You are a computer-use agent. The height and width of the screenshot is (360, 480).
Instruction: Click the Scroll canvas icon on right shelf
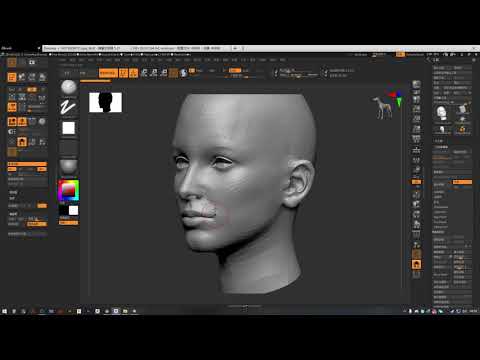pos(416,99)
